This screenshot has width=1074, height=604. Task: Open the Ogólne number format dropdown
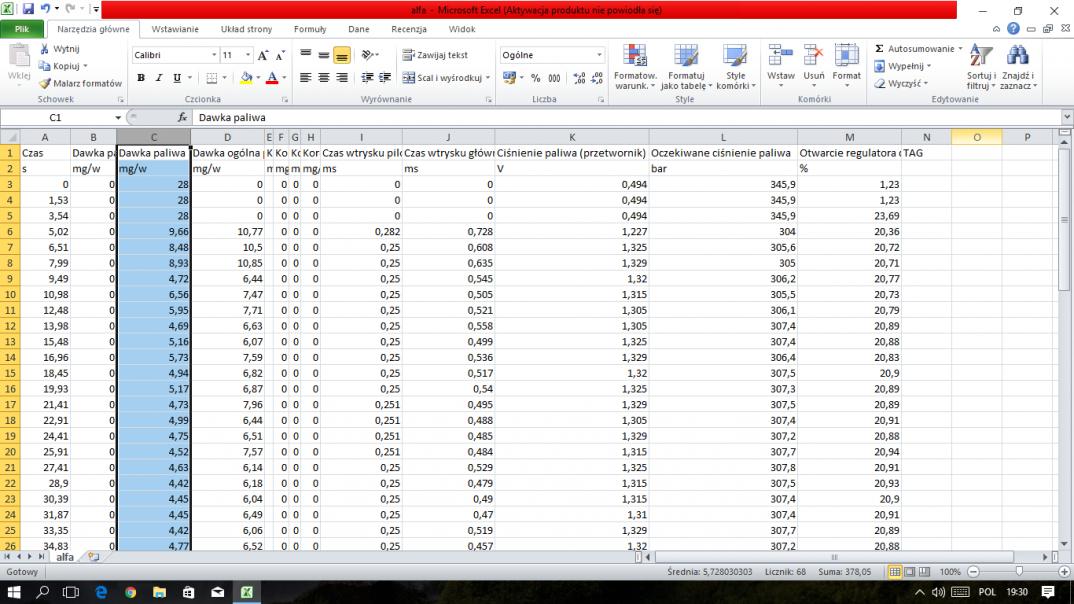pyautogui.click(x=599, y=55)
